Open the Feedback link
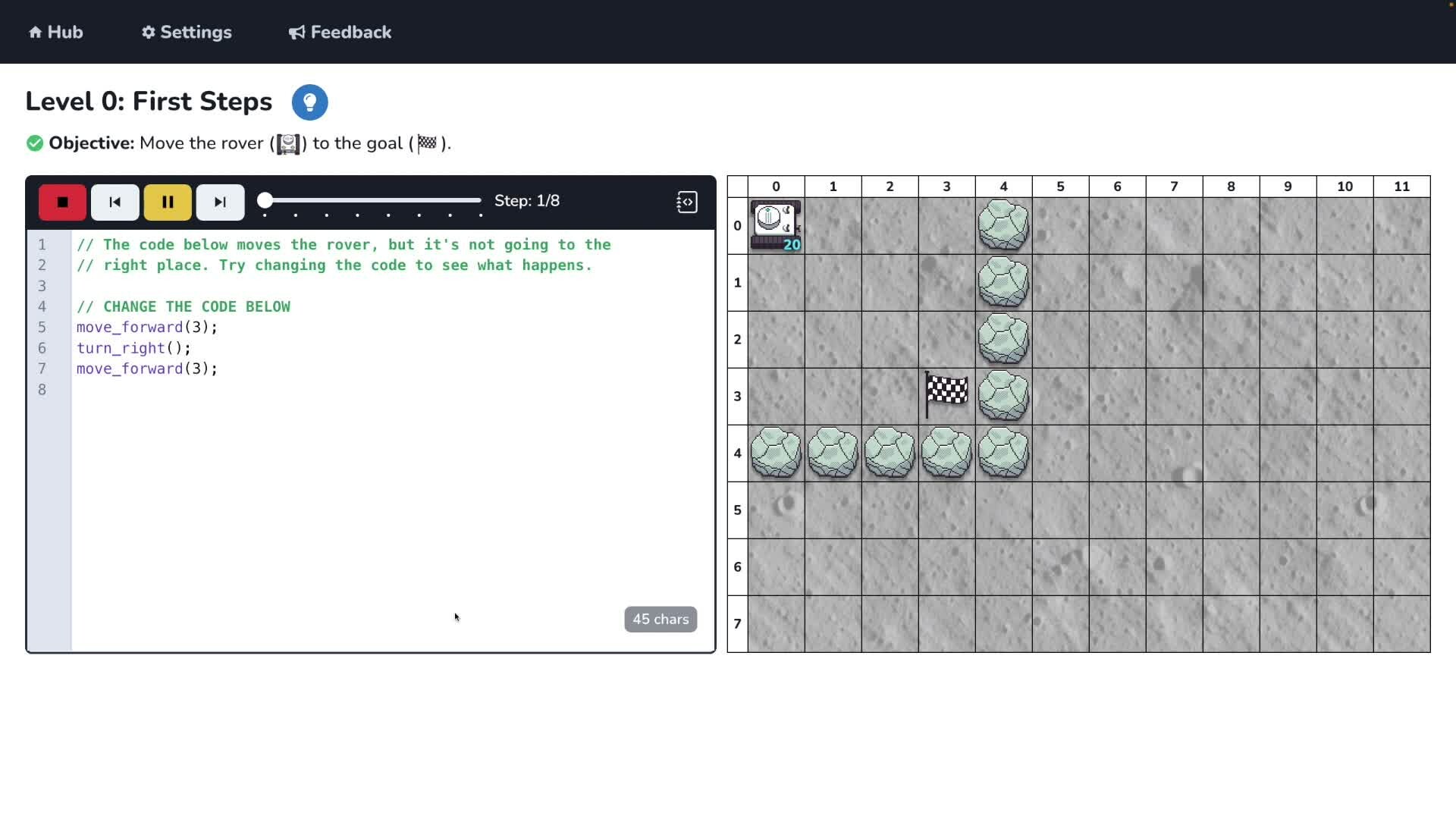Viewport: 1456px width, 819px height. coord(340,32)
